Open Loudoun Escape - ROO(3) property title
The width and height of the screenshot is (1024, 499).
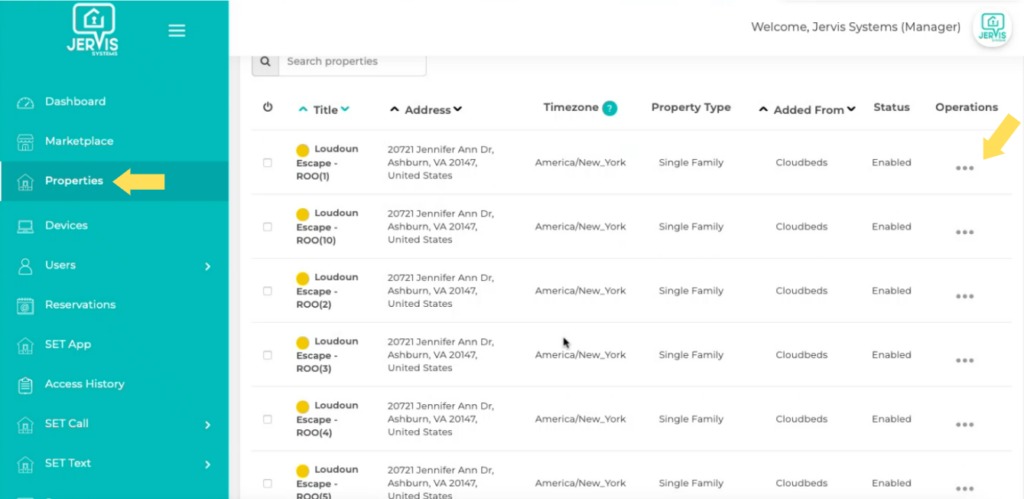point(327,355)
